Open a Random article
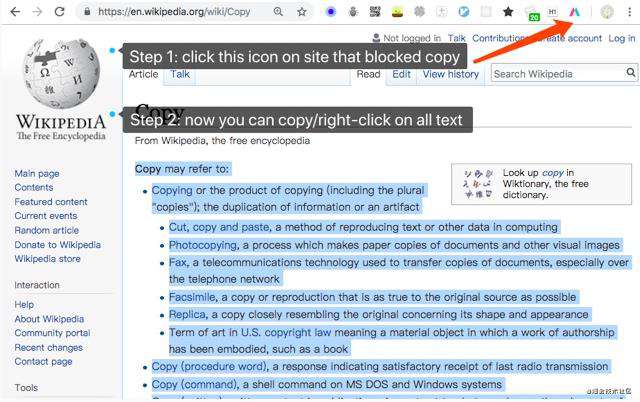The image size is (640, 402). [47, 230]
